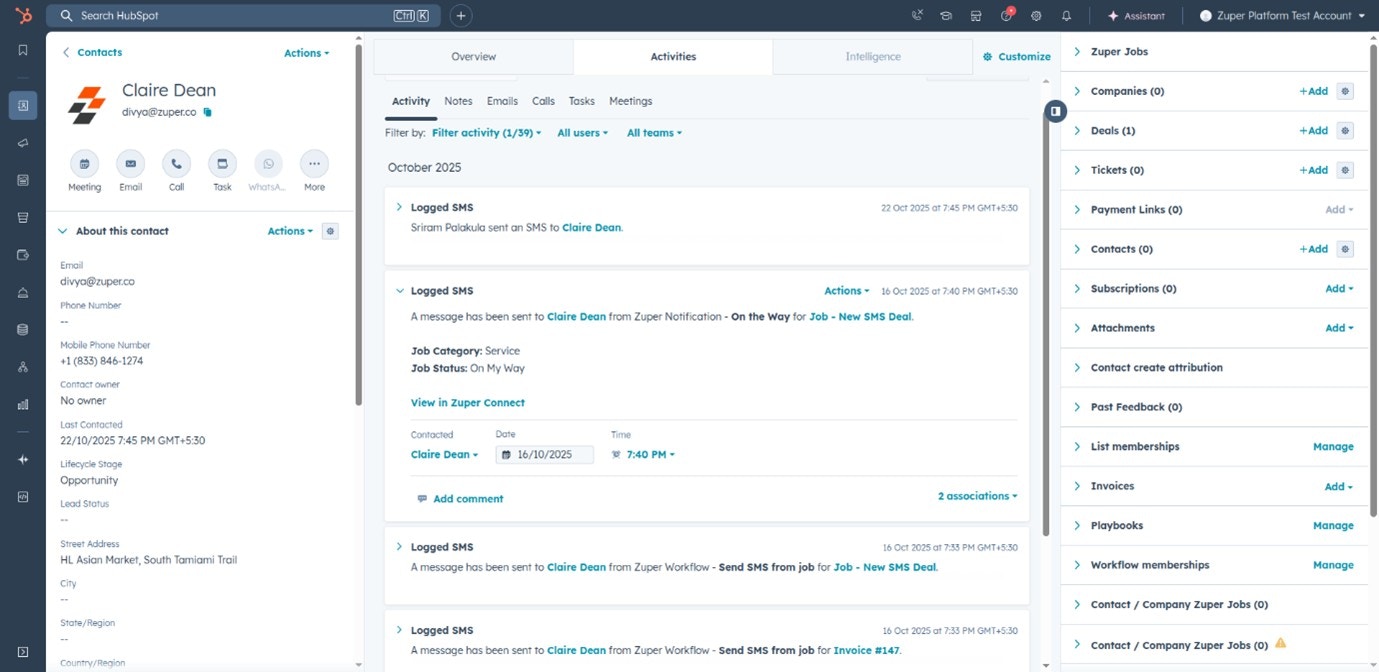The image size is (1379, 672).
Task: Expand the 22 Oct Logged SMS entry
Action: coord(399,207)
